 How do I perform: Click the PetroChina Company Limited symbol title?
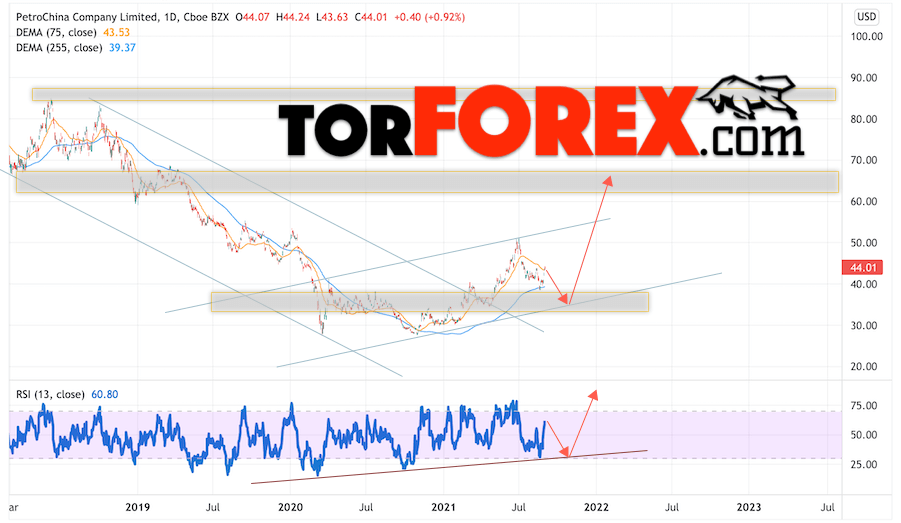87,17
